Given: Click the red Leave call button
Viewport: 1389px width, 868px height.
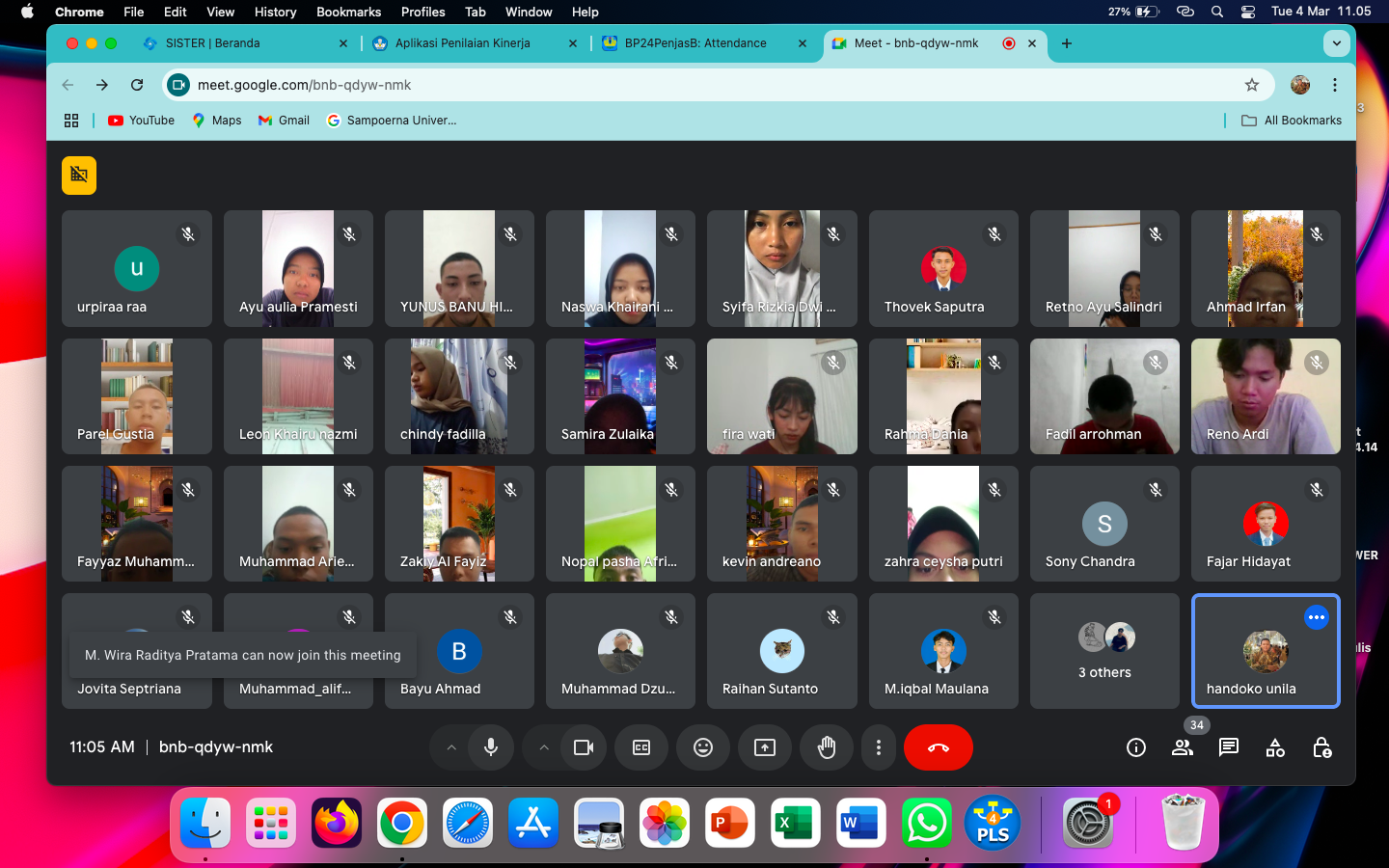Looking at the screenshot, I should pyautogui.click(x=938, y=747).
